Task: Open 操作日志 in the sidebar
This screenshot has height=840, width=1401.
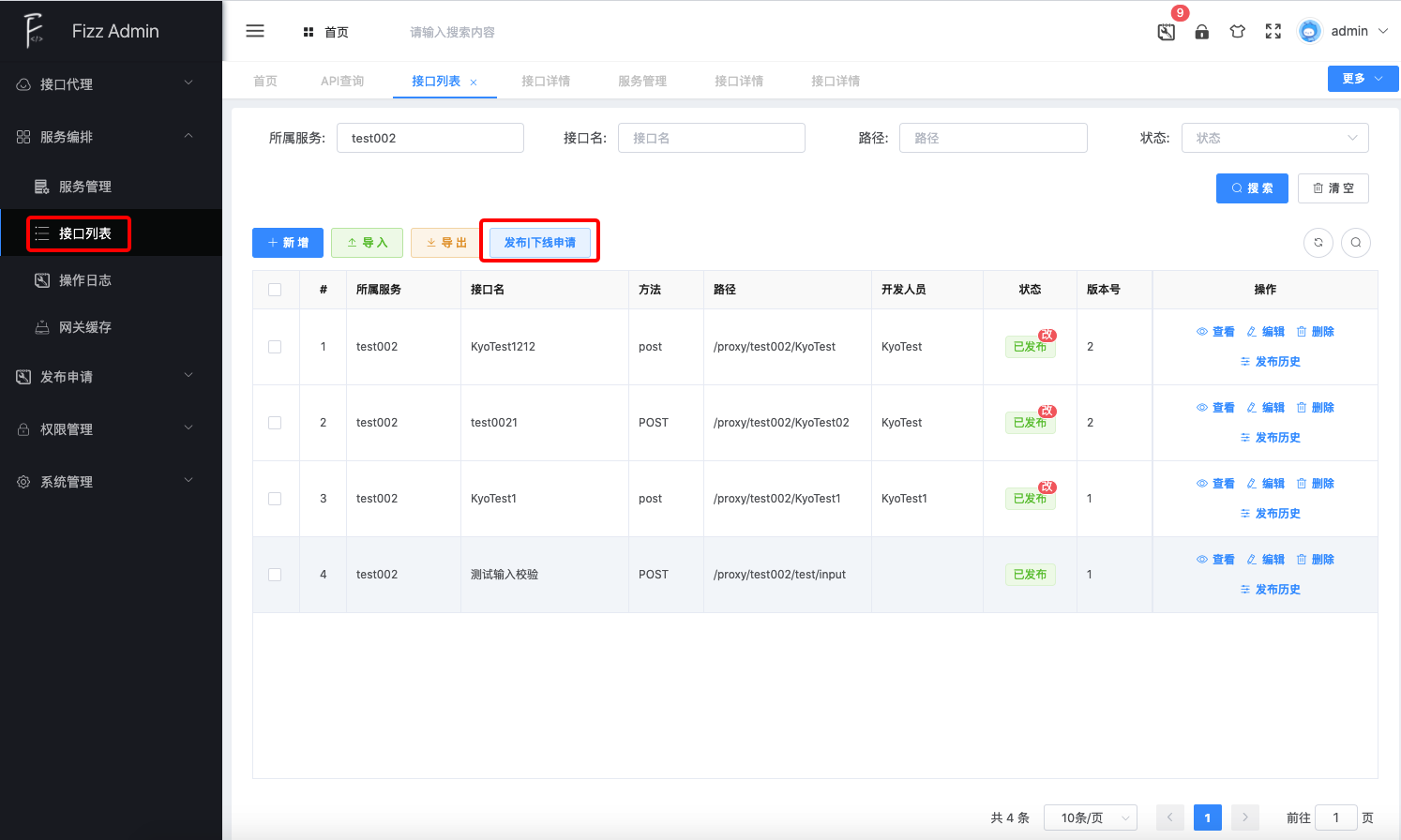Action: click(85, 280)
